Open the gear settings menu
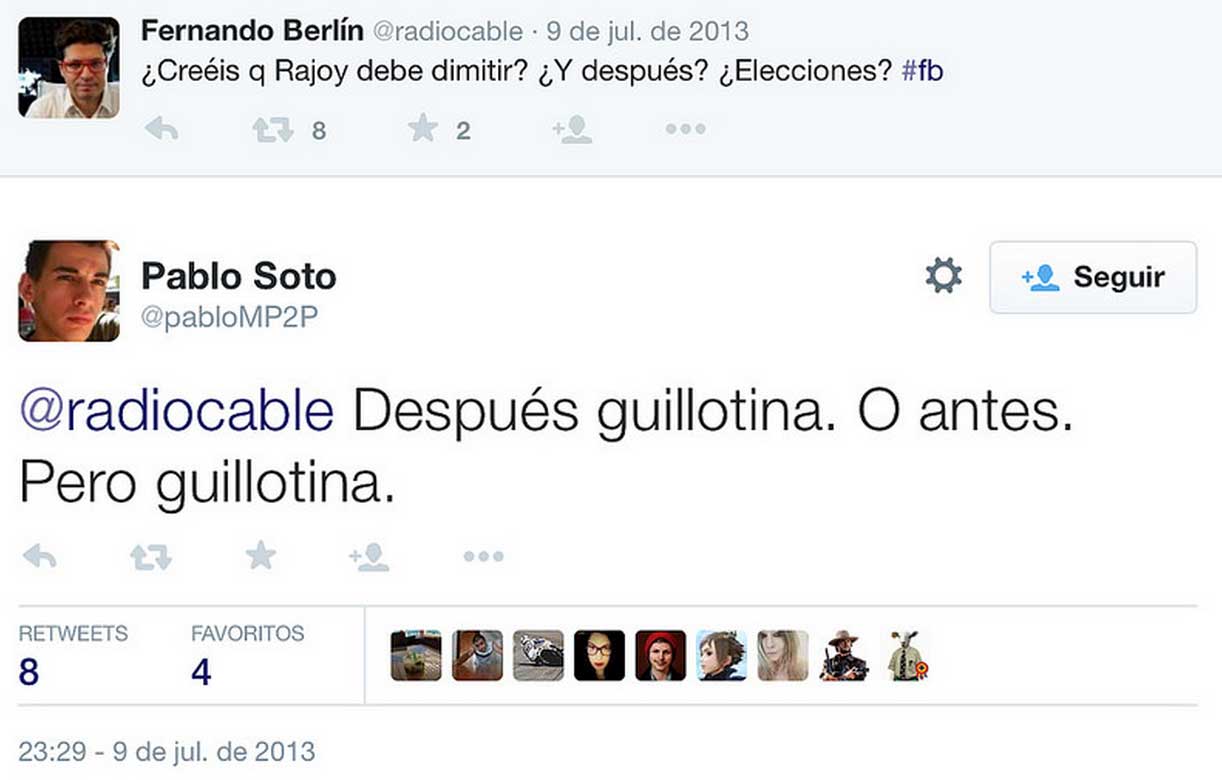Screen dimensions: 1222x780 tap(943, 276)
